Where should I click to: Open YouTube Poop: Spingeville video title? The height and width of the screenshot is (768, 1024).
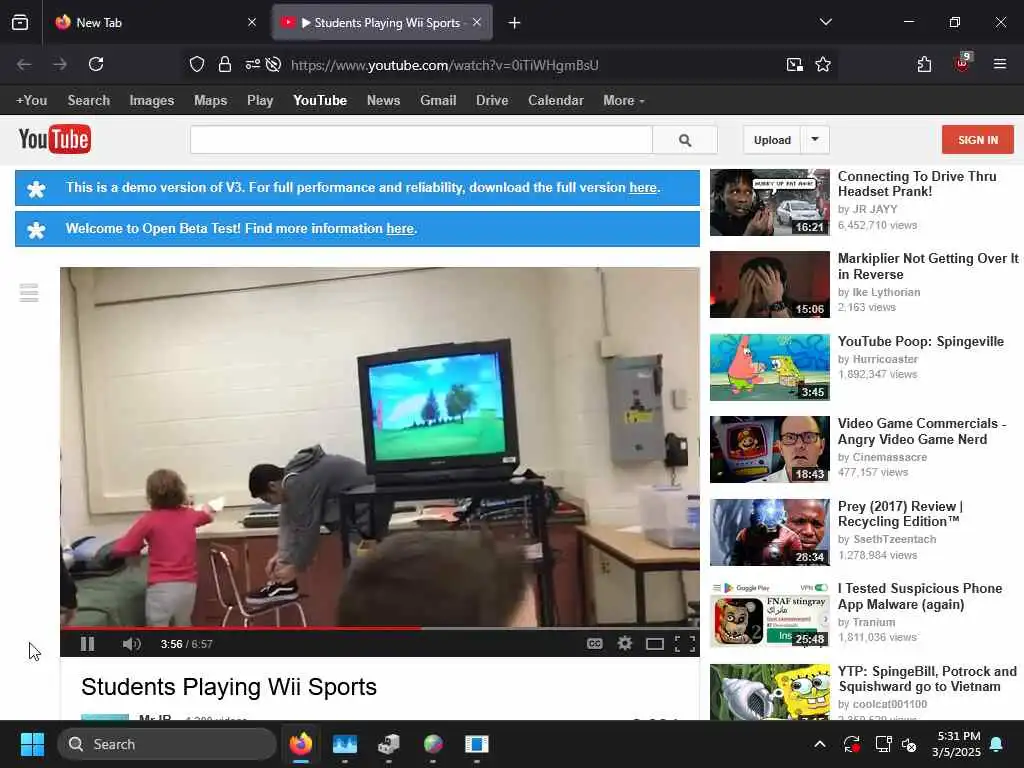click(x=920, y=342)
